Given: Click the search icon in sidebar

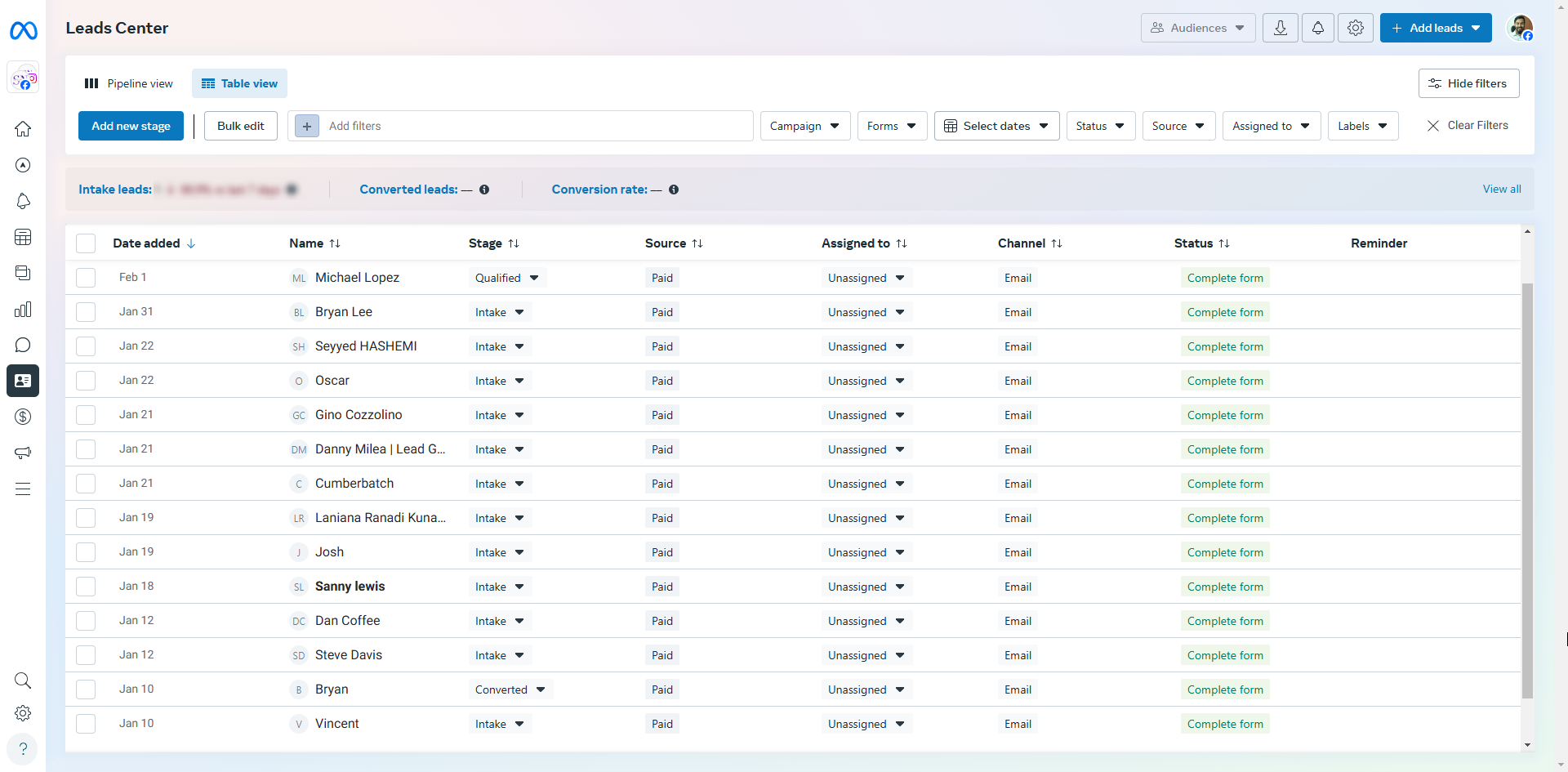Looking at the screenshot, I should (x=23, y=681).
